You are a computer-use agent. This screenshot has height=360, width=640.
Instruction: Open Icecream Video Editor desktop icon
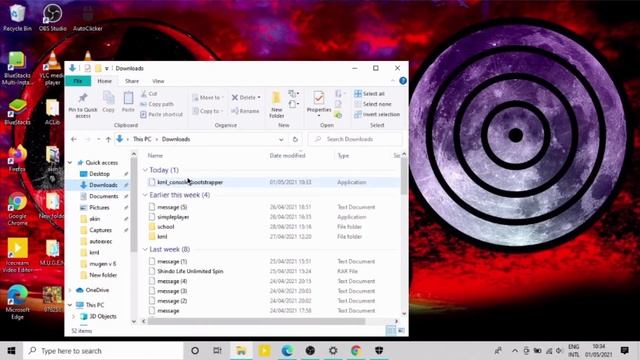17,255
